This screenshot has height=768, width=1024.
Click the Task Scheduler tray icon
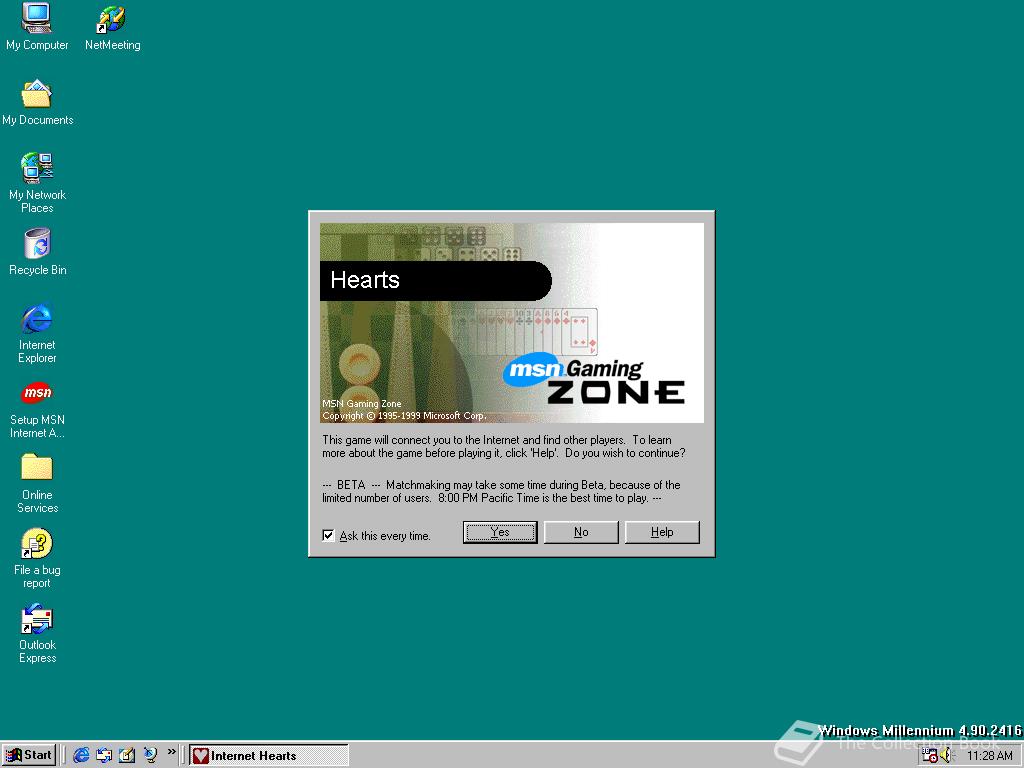coord(929,756)
